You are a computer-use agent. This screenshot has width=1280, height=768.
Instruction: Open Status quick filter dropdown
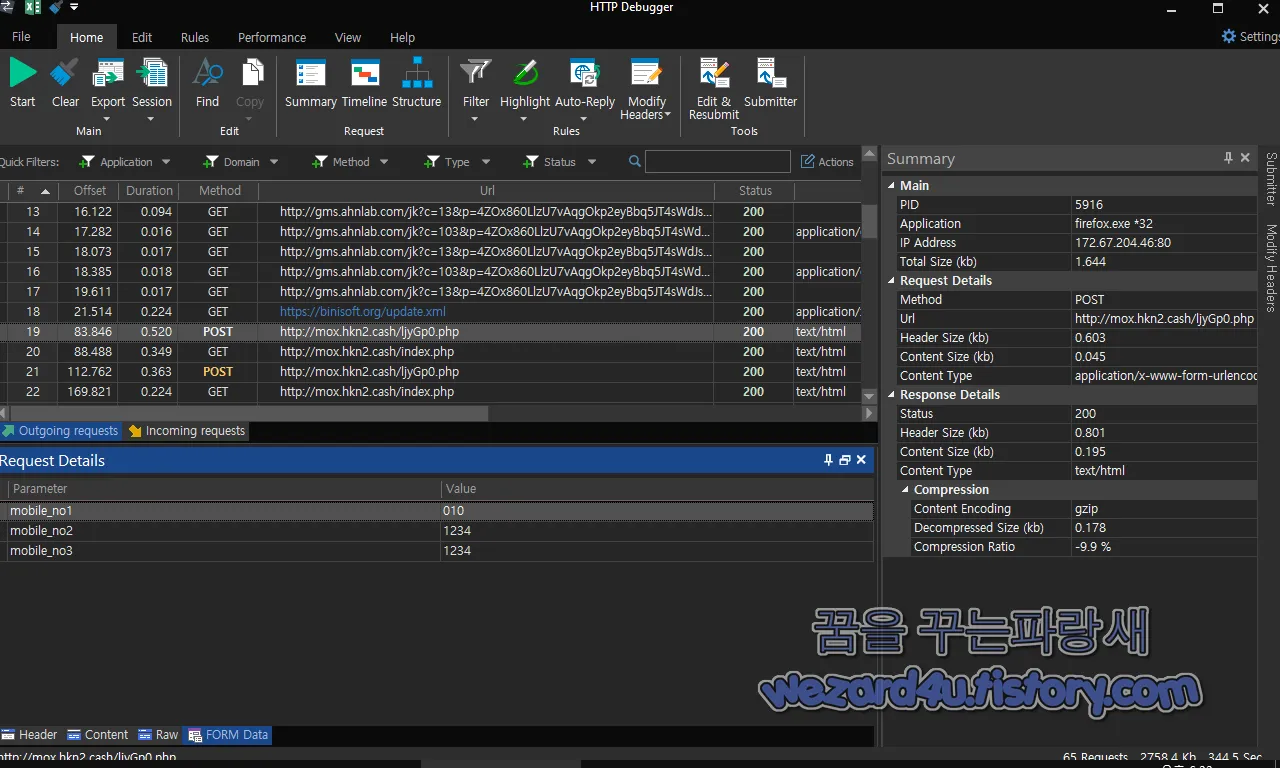coord(592,162)
